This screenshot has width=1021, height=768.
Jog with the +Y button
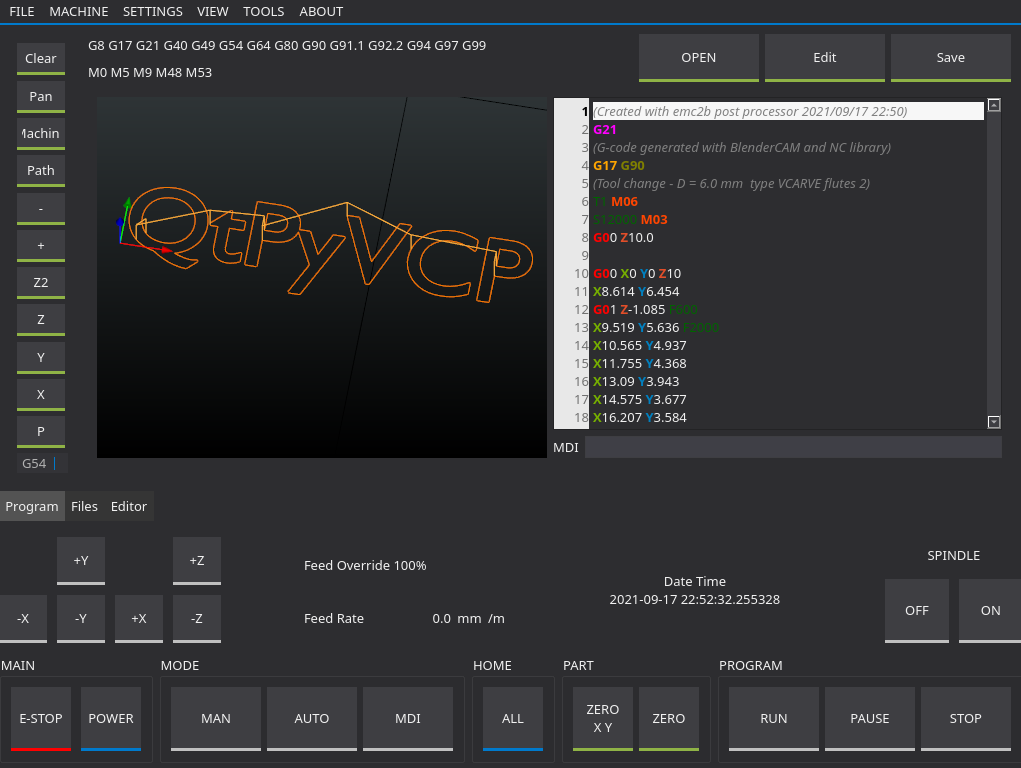[x=81, y=561]
